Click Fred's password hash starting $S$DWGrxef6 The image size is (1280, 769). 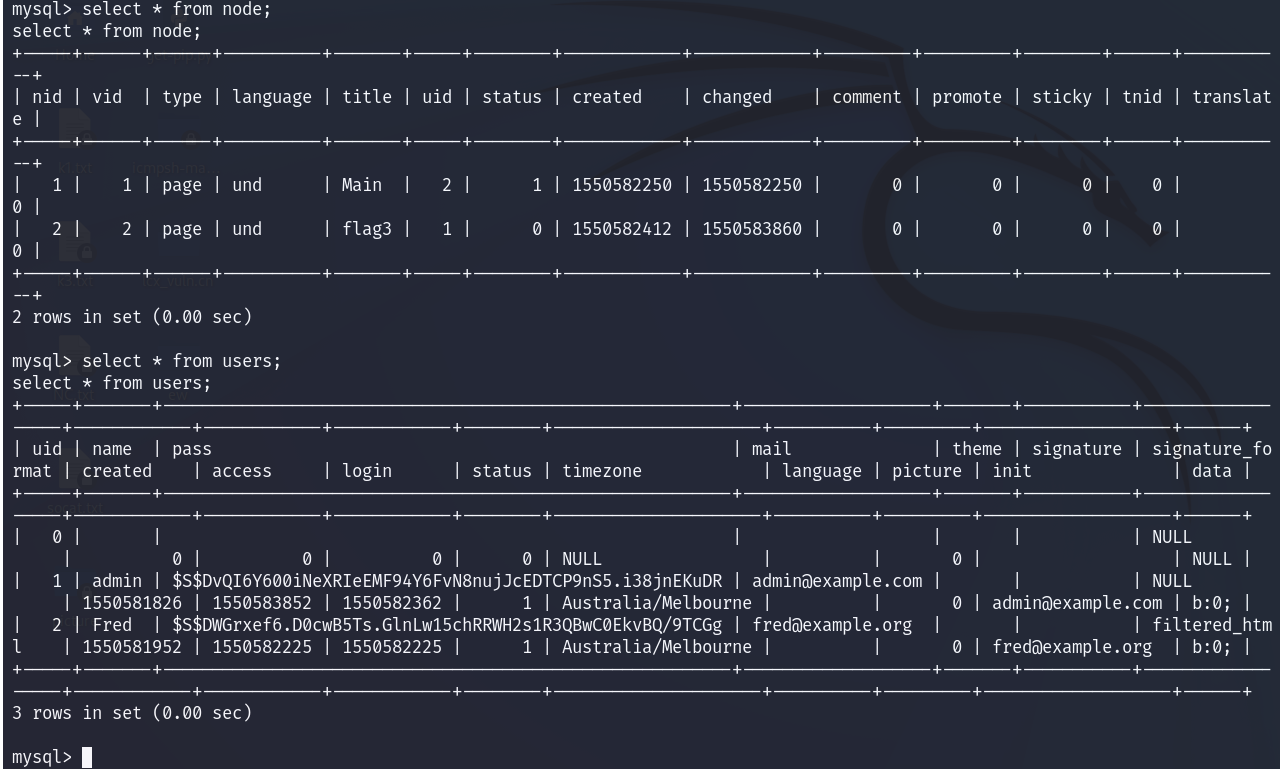coord(447,625)
